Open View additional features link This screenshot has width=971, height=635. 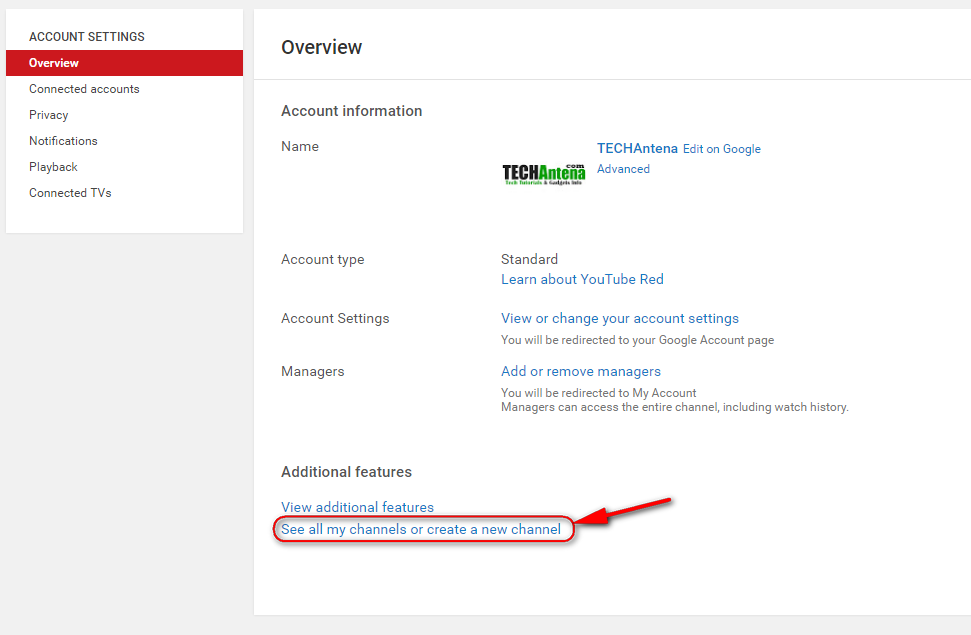click(357, 507)
